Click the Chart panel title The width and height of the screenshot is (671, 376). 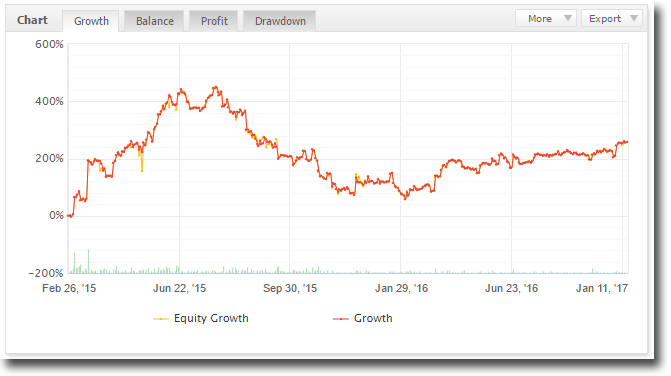[x=32, y=20]
